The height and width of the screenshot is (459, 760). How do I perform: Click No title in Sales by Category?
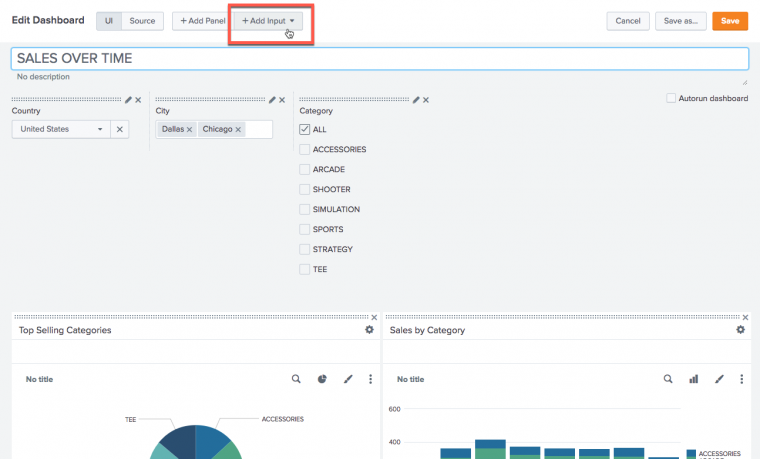pyautogui.click(x=411, y=379)
